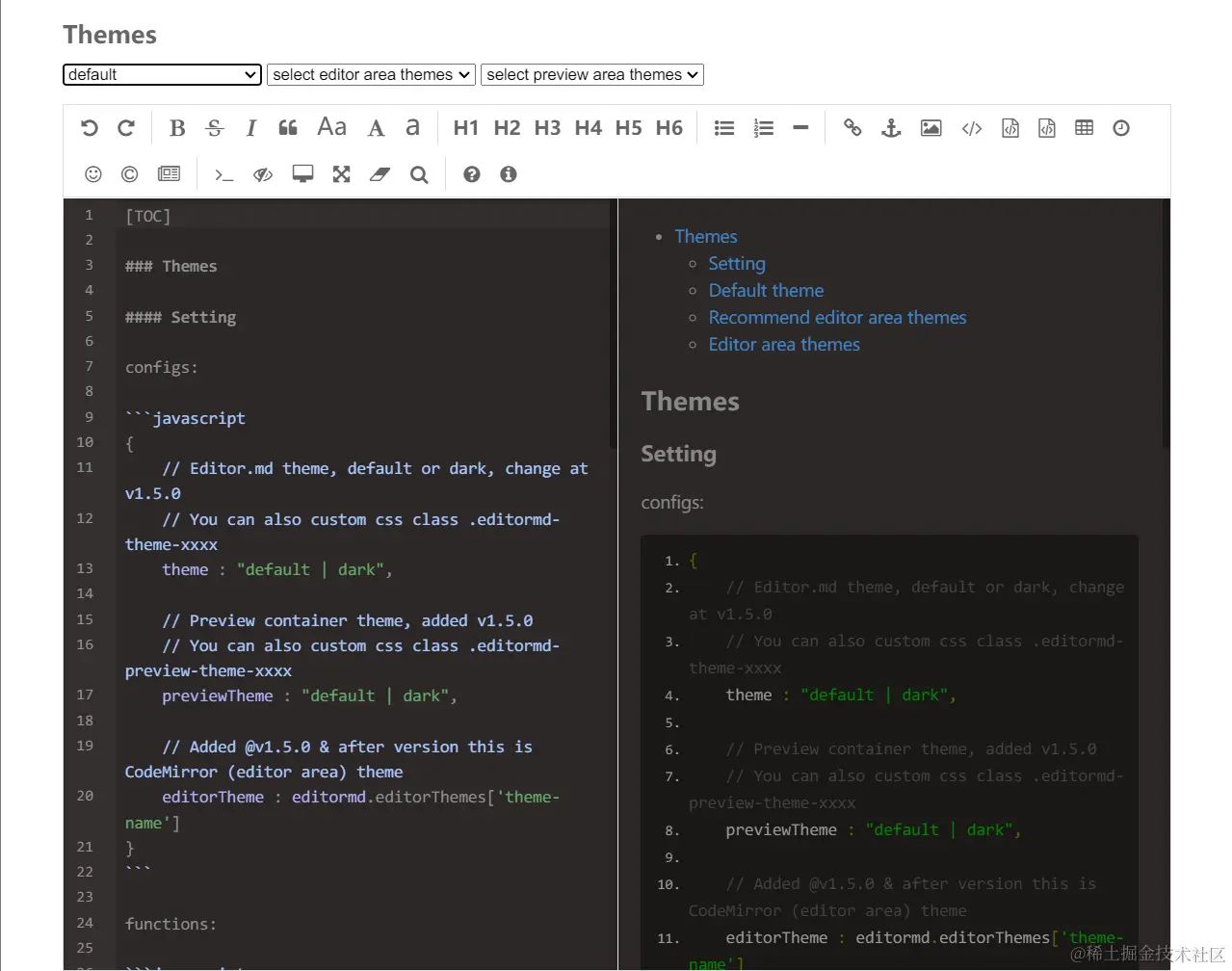Insert a code block with language
The width and height of the screenshot is (1232, 971).
click(1047, 128)
